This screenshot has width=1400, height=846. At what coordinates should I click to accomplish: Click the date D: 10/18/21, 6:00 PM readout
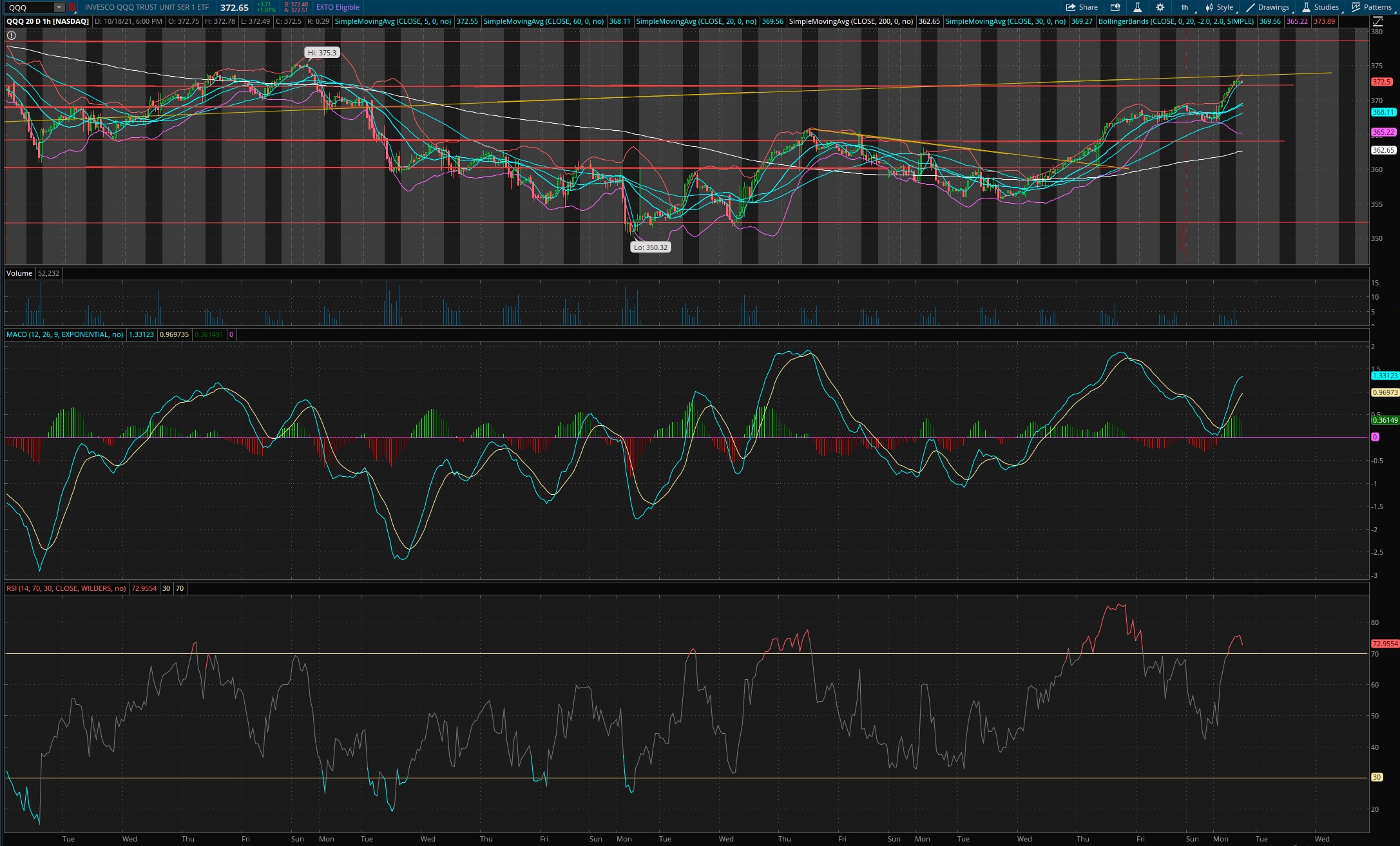(128, 21)
